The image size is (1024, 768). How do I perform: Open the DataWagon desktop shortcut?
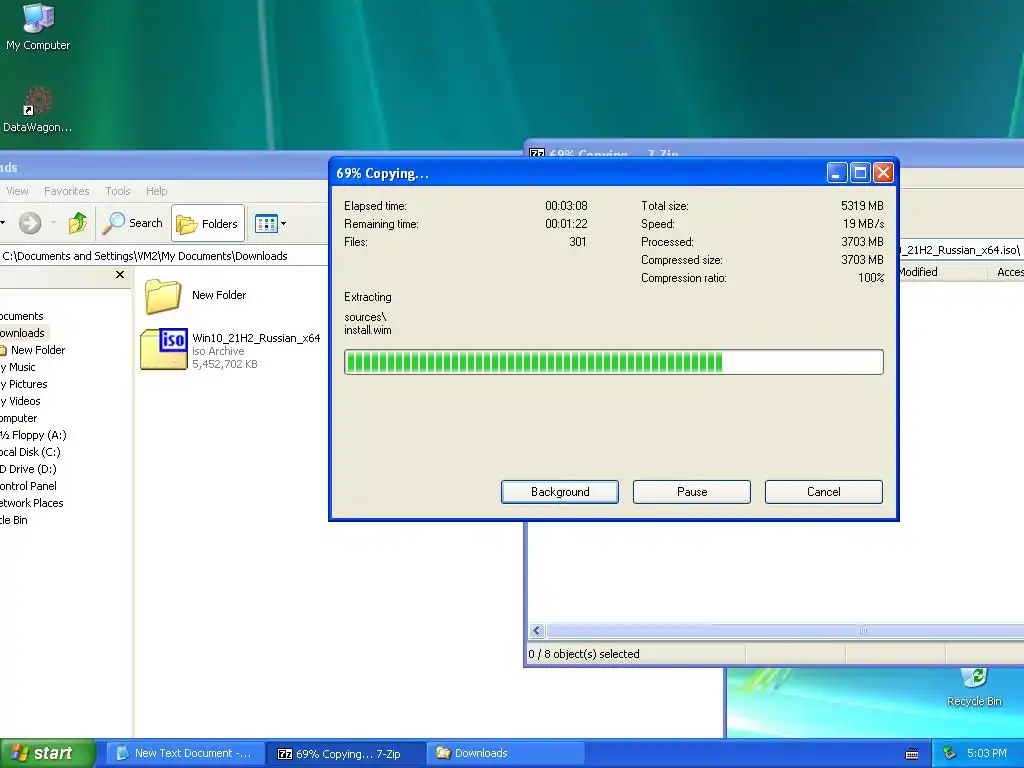38,109
